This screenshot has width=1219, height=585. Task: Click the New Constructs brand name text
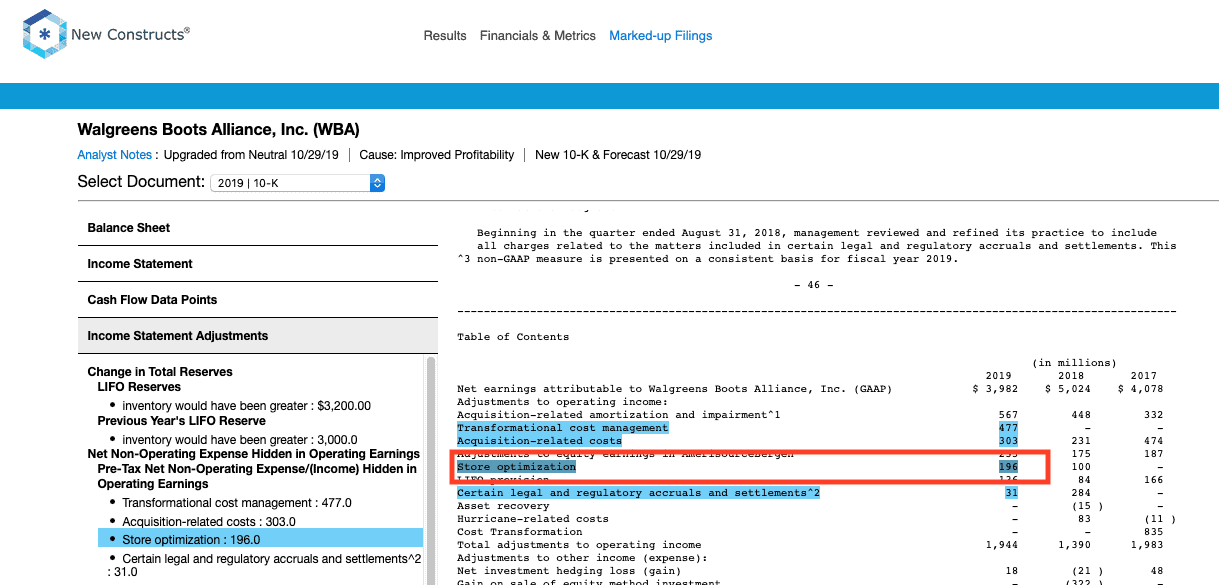(131, 35)
